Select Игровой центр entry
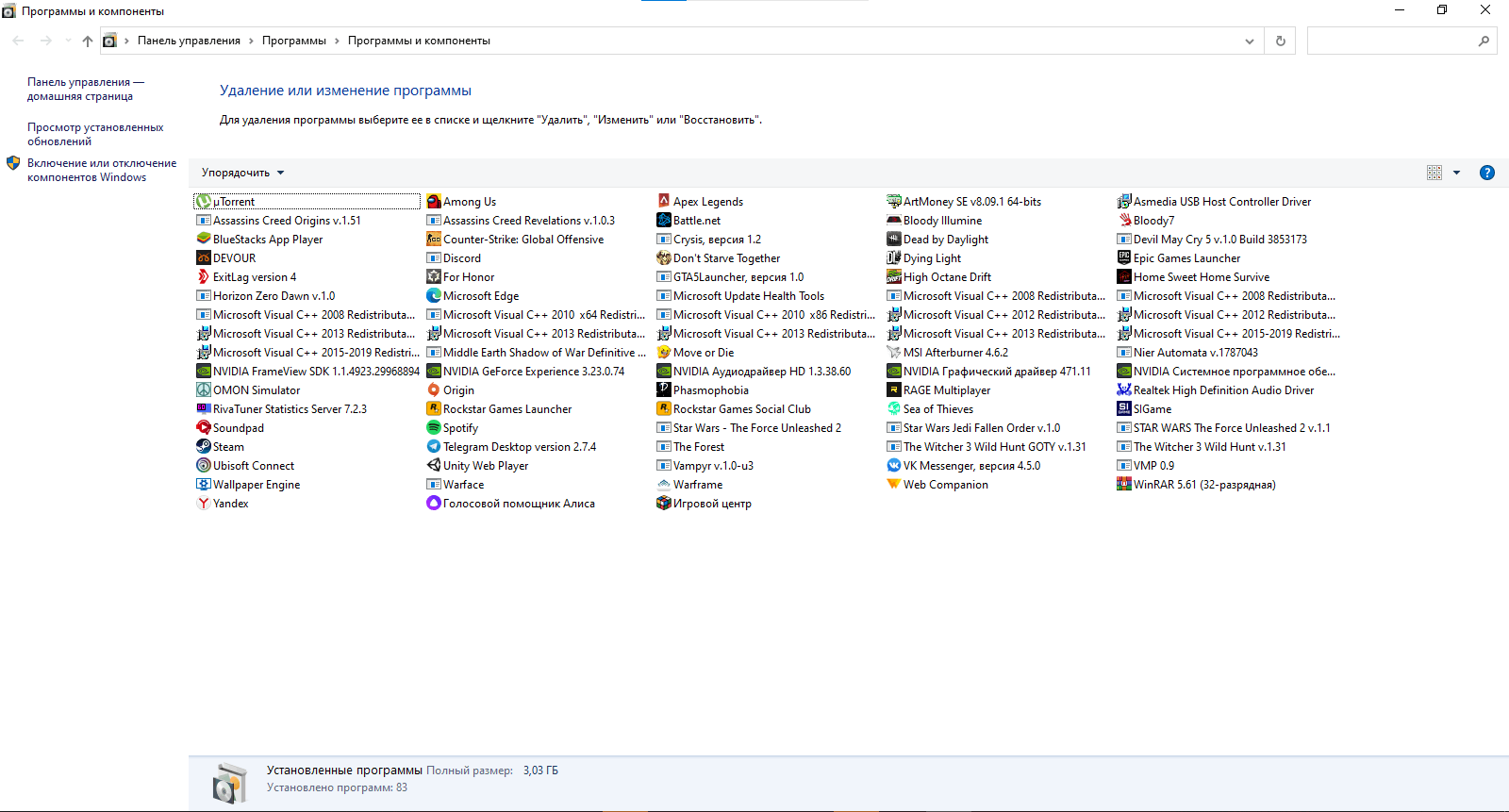 705,504
